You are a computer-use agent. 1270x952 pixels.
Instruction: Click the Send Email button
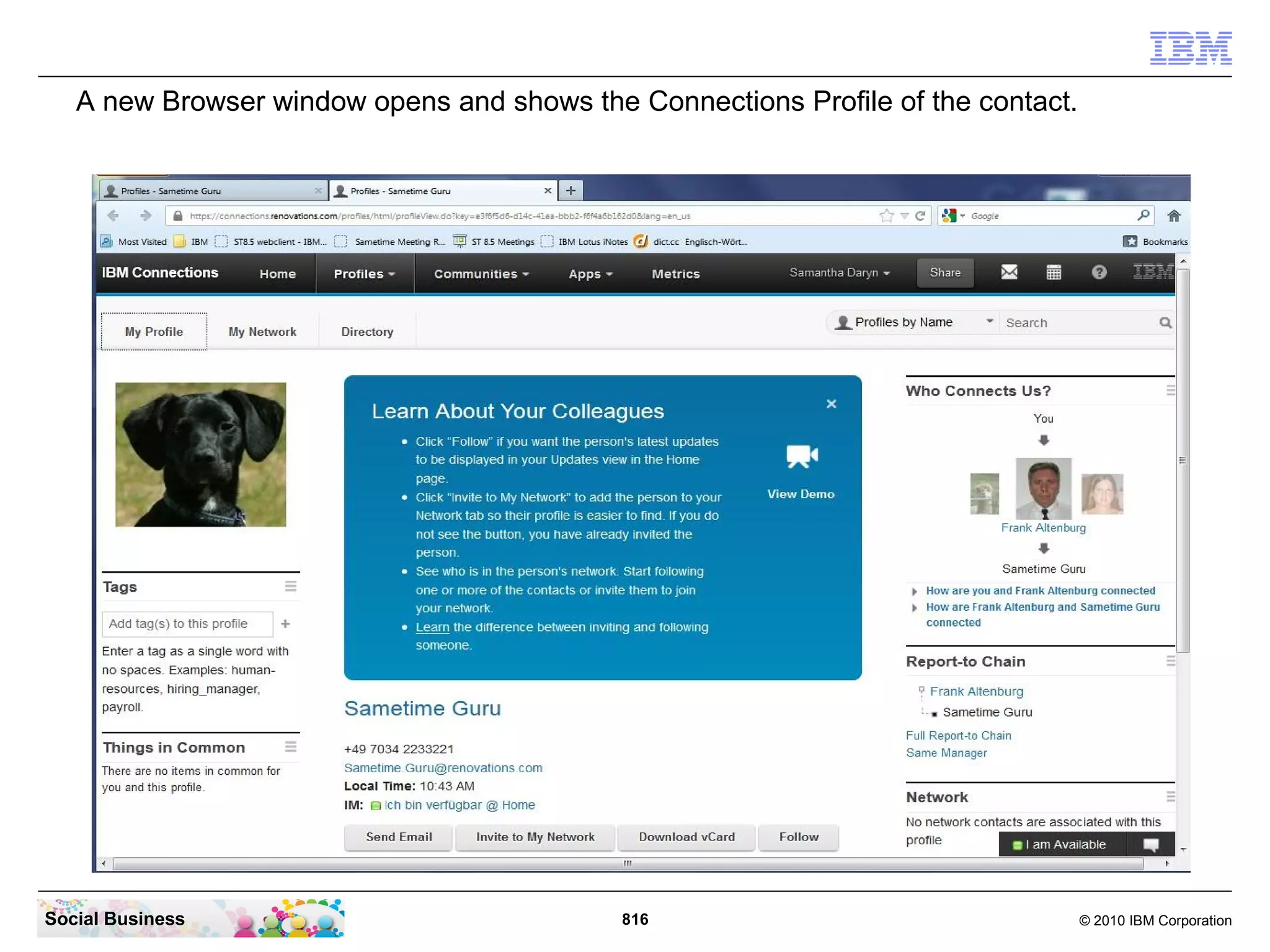[x=399, y=837]
